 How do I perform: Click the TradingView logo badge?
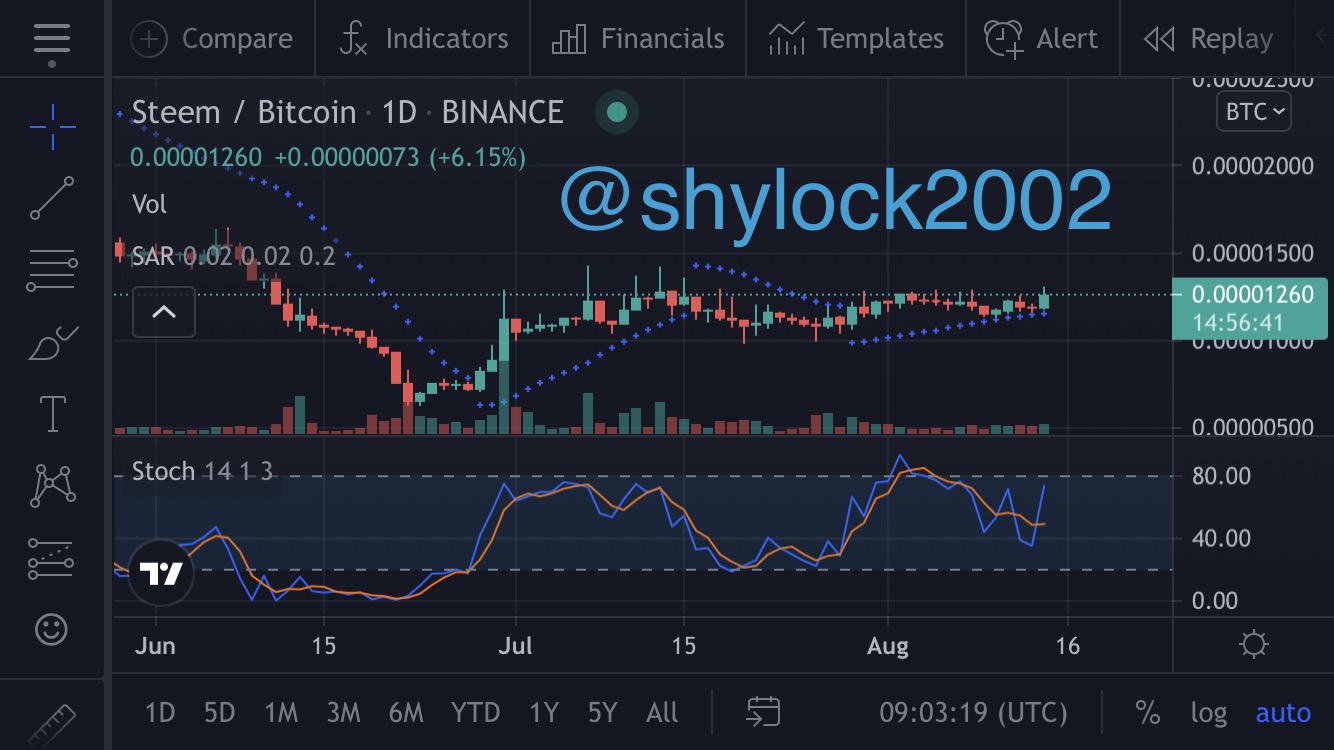click(161, 573)
